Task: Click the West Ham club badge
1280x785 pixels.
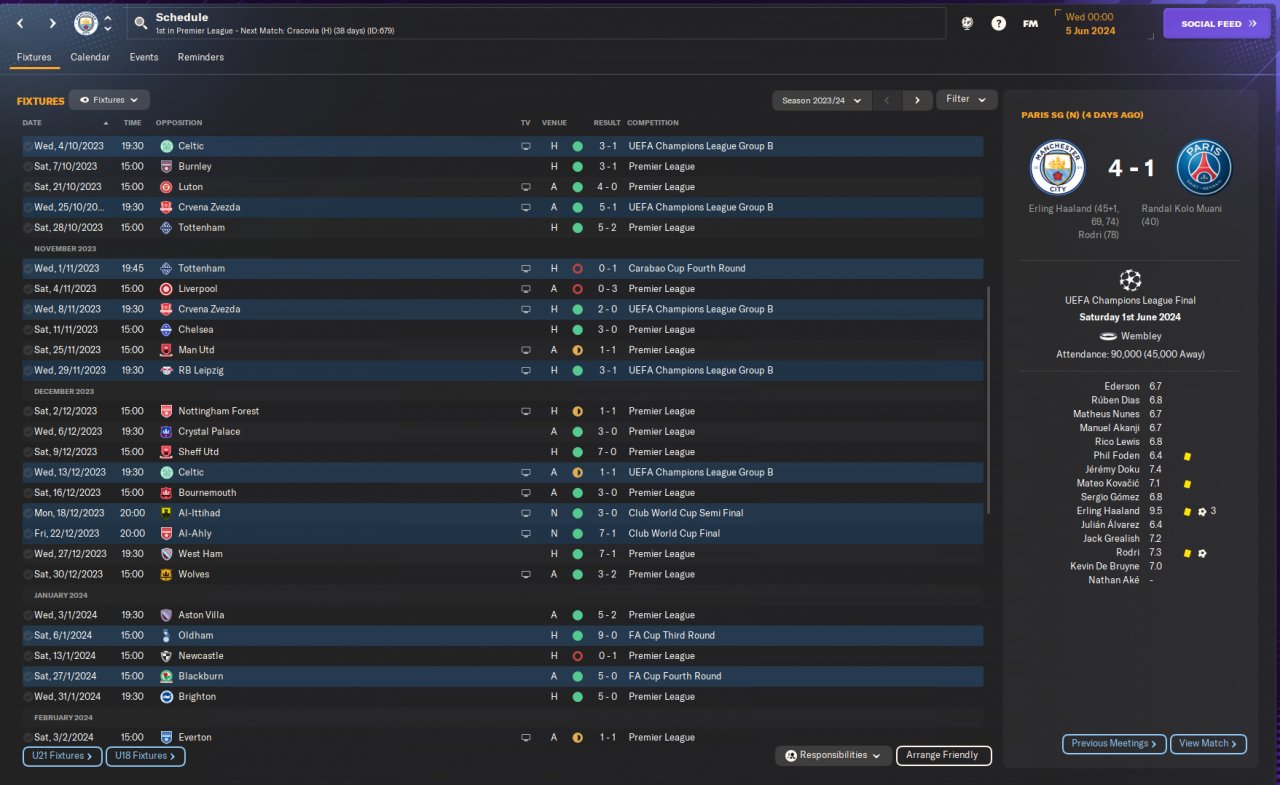Action: pyautogui.click(x=166, y=554)
